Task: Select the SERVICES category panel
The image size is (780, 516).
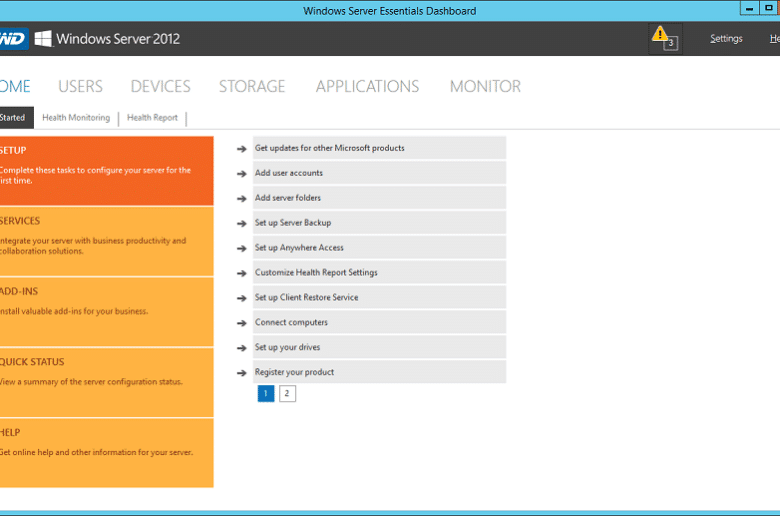Action: pos(106,241)
